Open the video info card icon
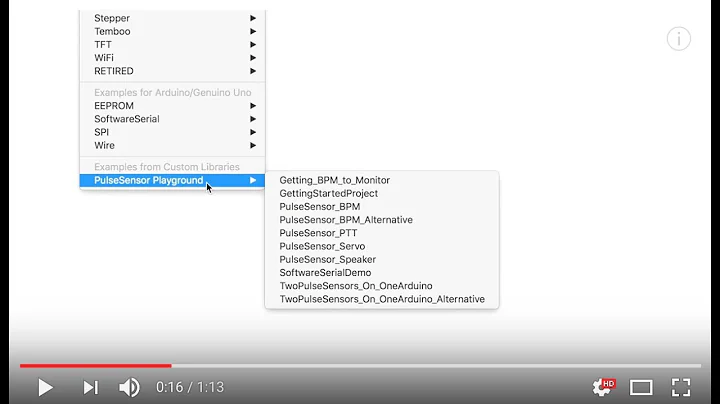 (x=679, y=39)
